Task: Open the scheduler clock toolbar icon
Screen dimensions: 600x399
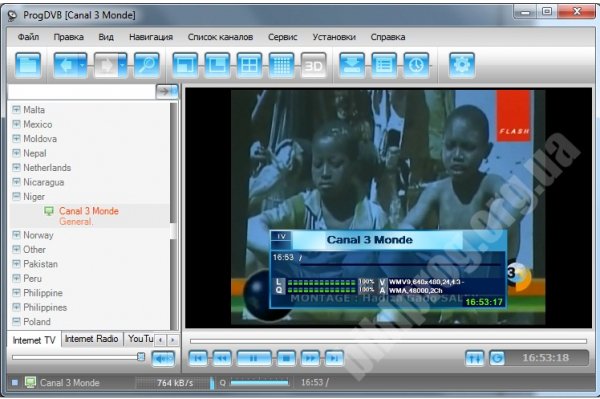Action: (416, 65)
